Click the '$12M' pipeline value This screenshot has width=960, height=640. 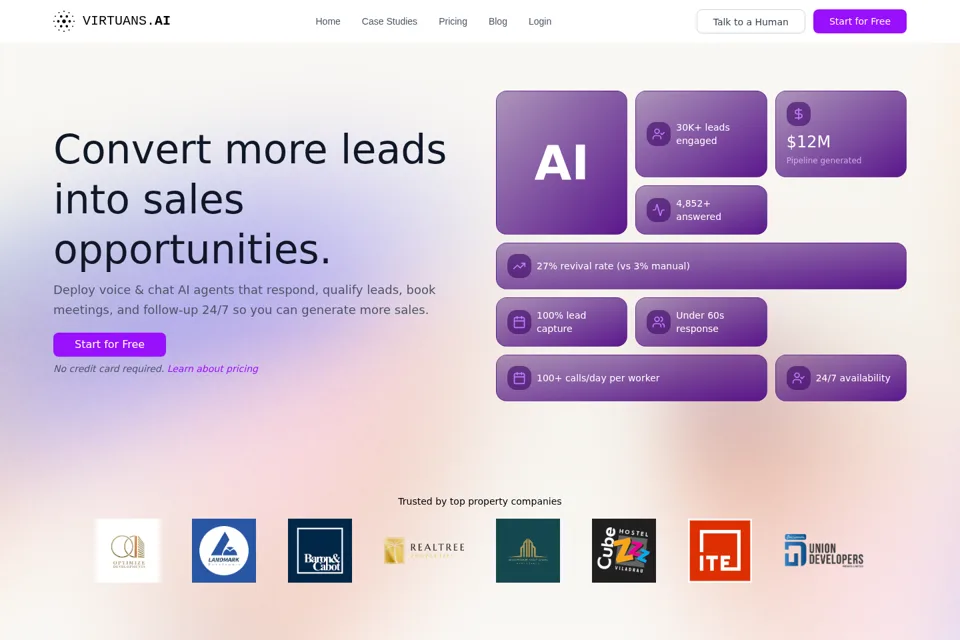pyautogui.click(x=808, y=141)
